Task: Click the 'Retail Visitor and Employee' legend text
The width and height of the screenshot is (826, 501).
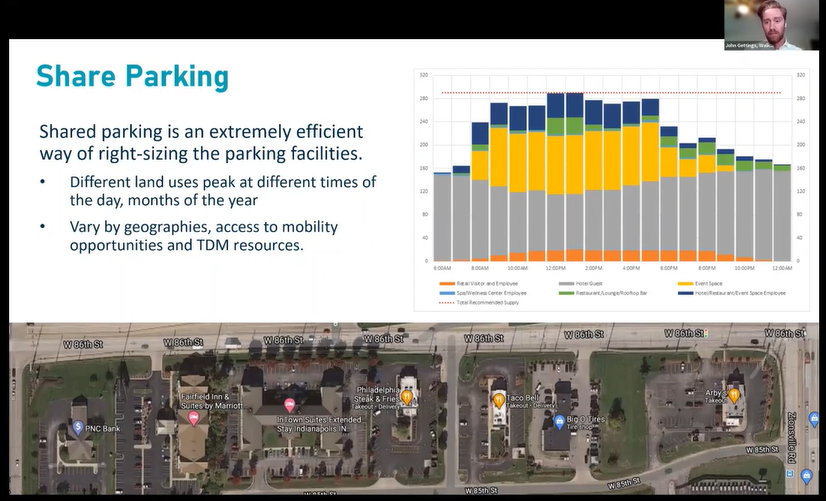Action: 487,284
